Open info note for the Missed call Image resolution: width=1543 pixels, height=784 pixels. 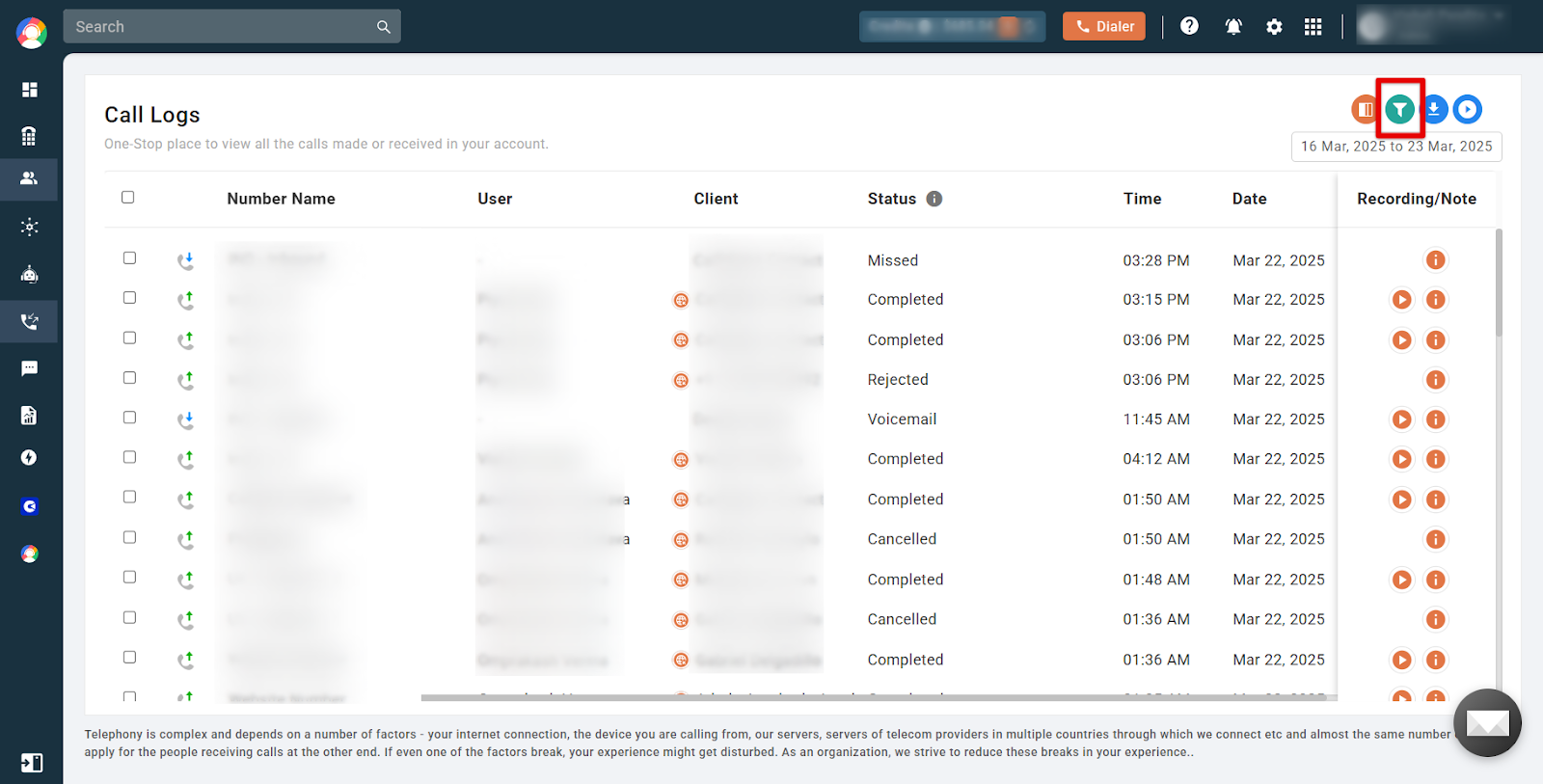(x=1435, y=260)
